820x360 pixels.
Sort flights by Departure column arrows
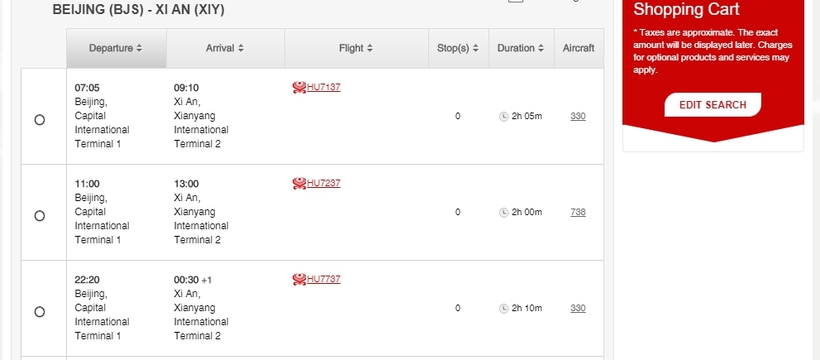pos(139,48)
